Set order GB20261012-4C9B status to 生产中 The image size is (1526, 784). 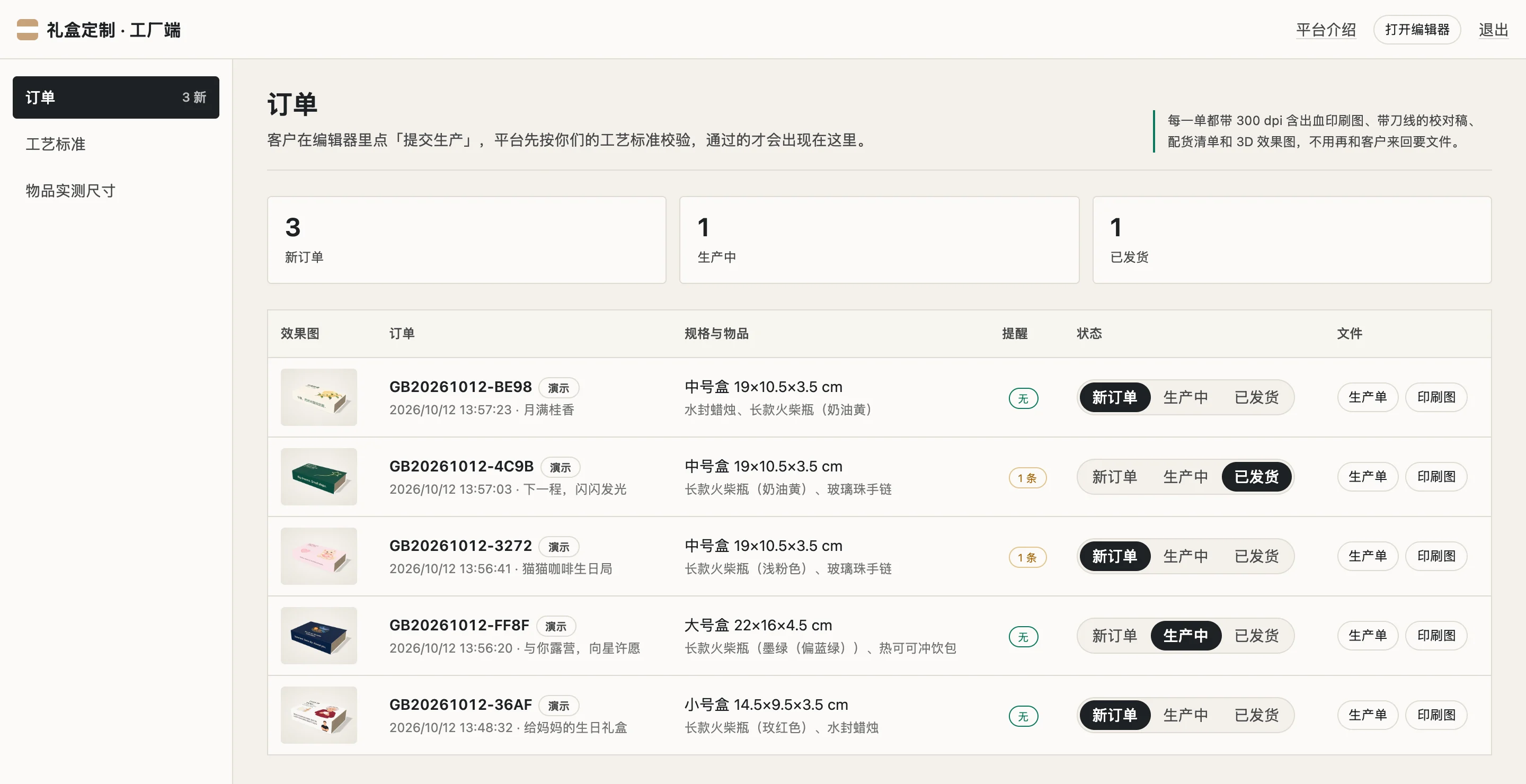pos(1185,477)
